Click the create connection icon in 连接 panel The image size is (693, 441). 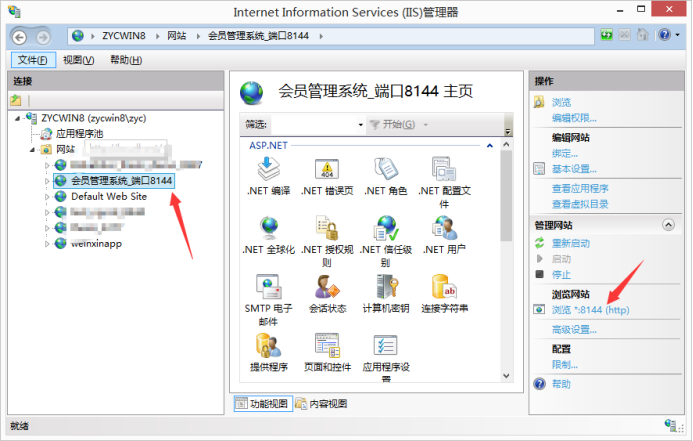16,101
